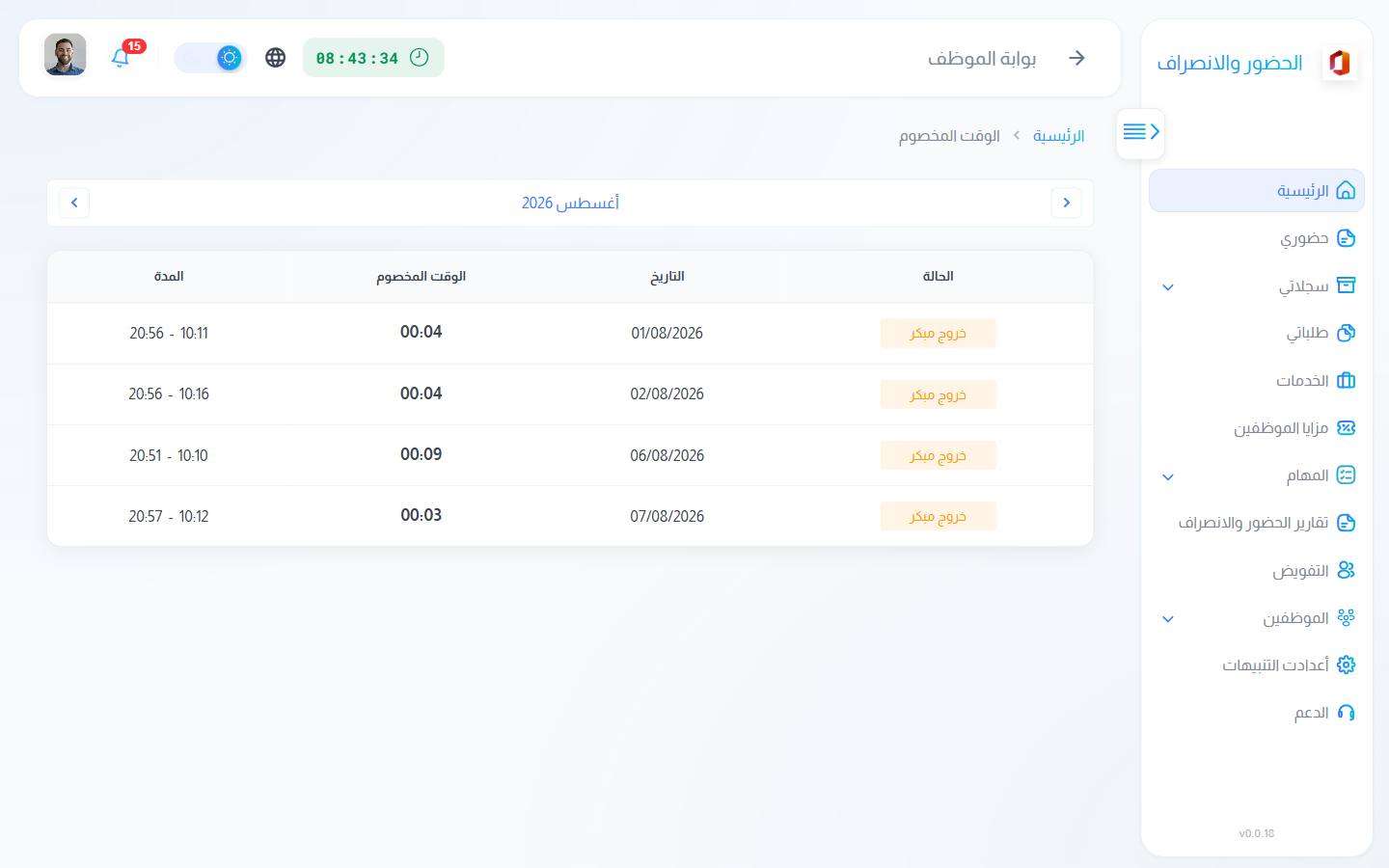Collapse the sidebar with the menu toggle icon
The image size is (1389, 868).
(x=1140, y=132)
